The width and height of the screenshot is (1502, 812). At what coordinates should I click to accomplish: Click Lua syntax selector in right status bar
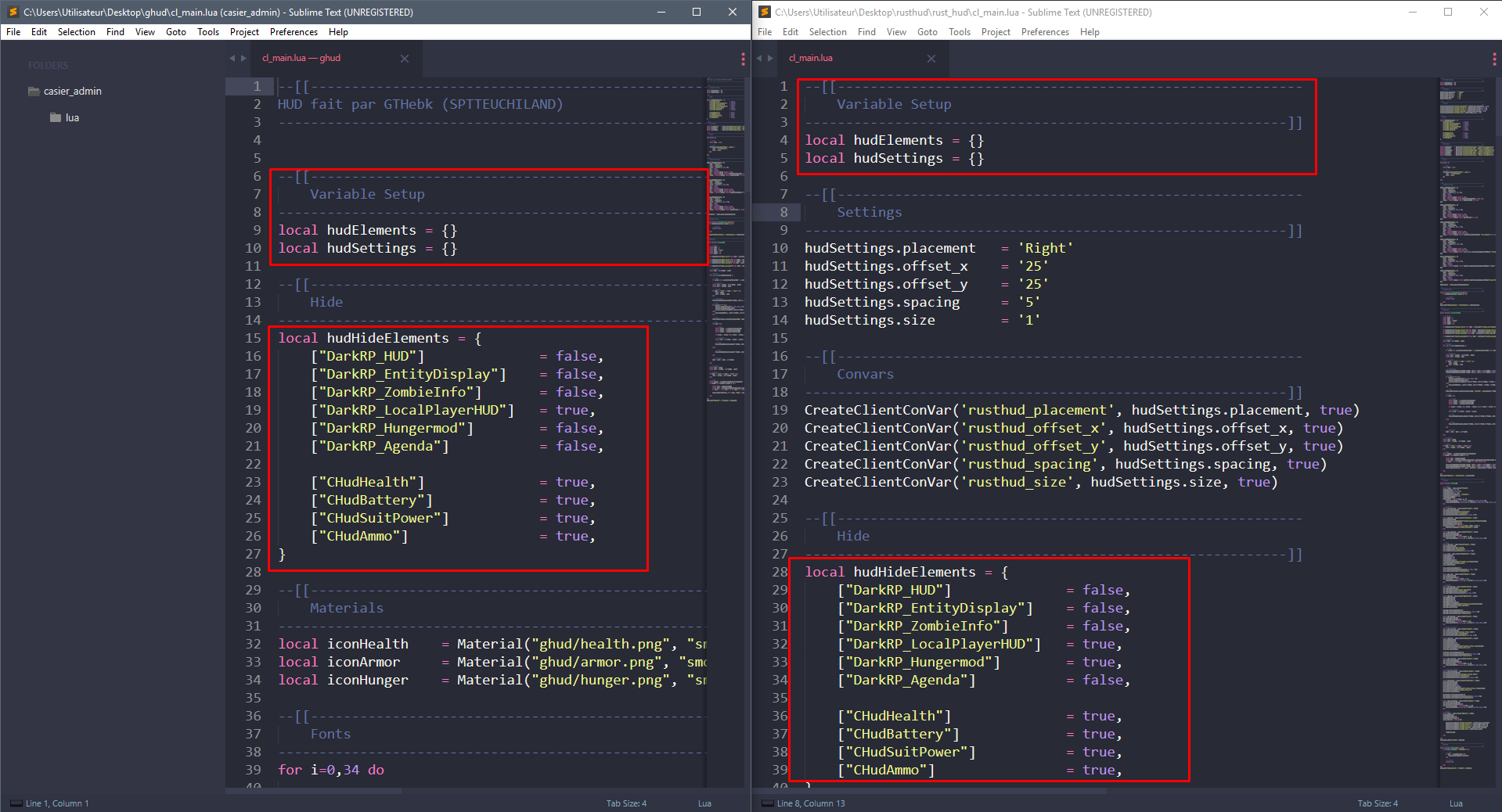click(x=1456, y=803)
